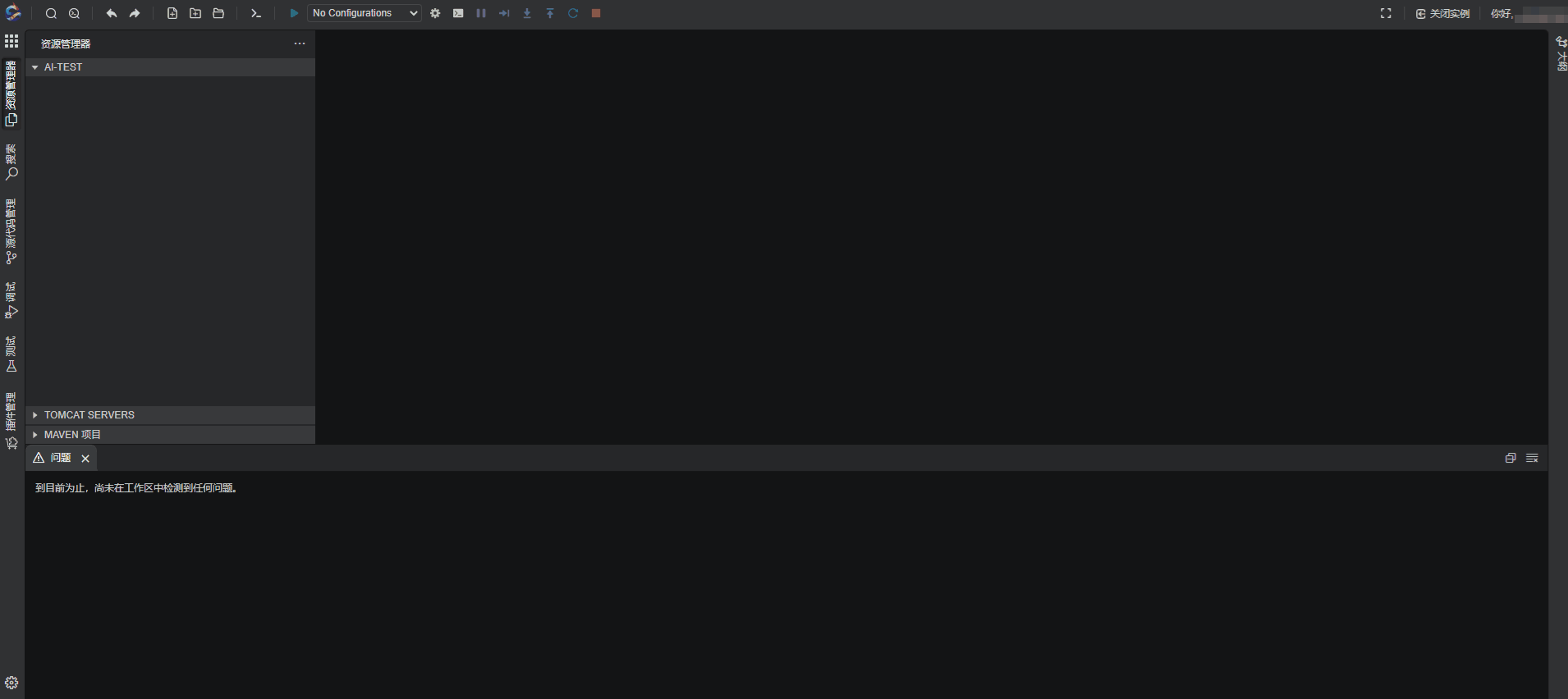Open the No Configurations dropdown

pyautogui.click(x=364, y=13)
